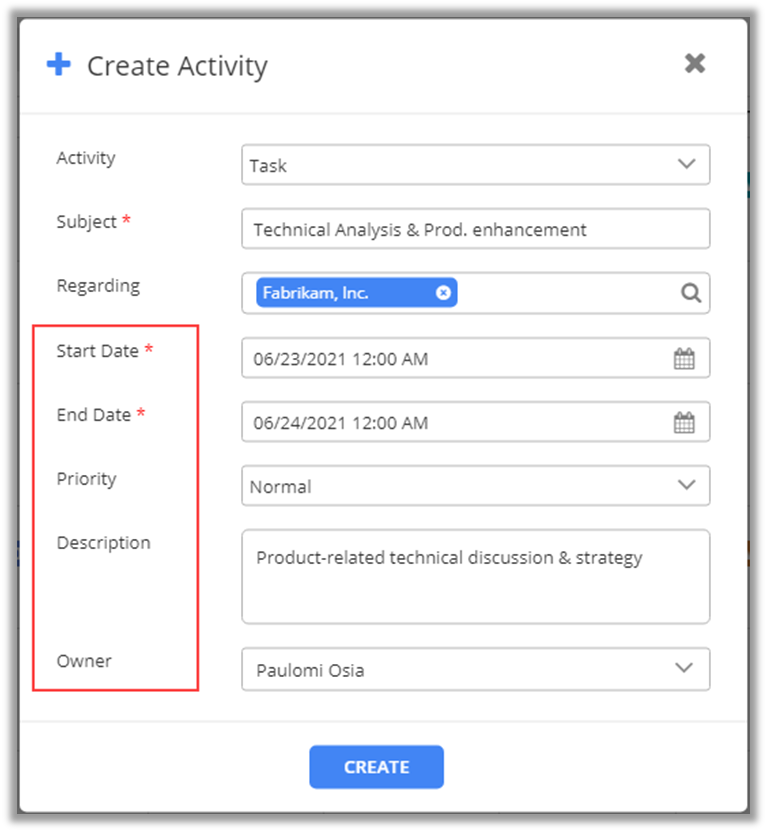The width and height of the screenshot is (768, 832).
Task: Open the Start Date calendar picker
Action: coord(684,359)
